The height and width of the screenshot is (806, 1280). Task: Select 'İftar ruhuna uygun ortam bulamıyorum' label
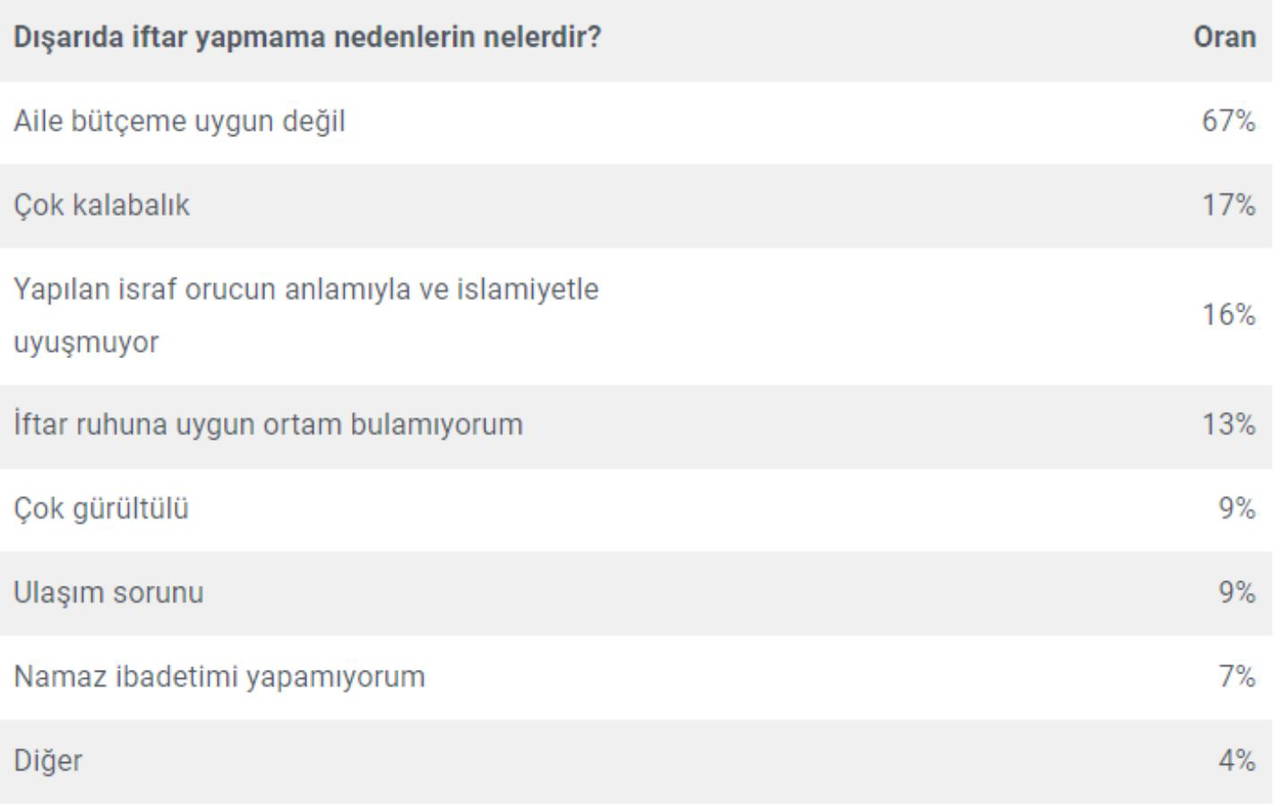(x=268, y=425)
